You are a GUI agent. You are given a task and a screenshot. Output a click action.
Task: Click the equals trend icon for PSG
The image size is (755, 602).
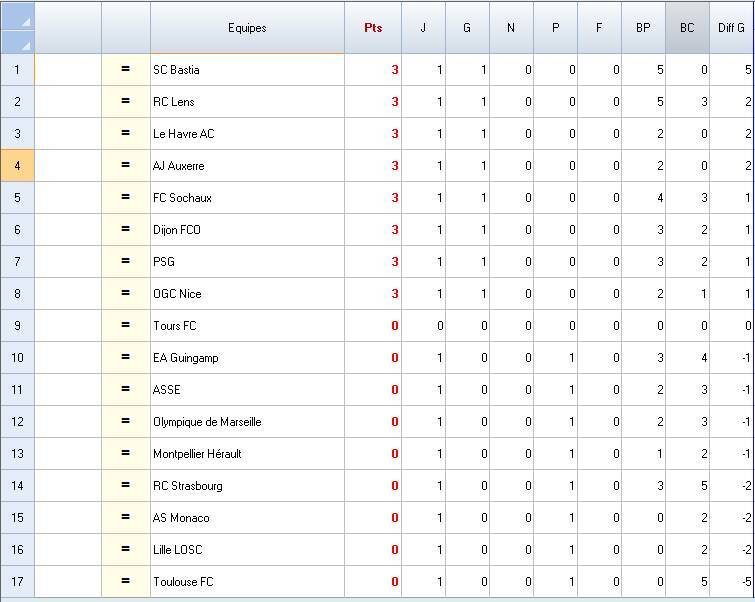(x=126, y=262)
